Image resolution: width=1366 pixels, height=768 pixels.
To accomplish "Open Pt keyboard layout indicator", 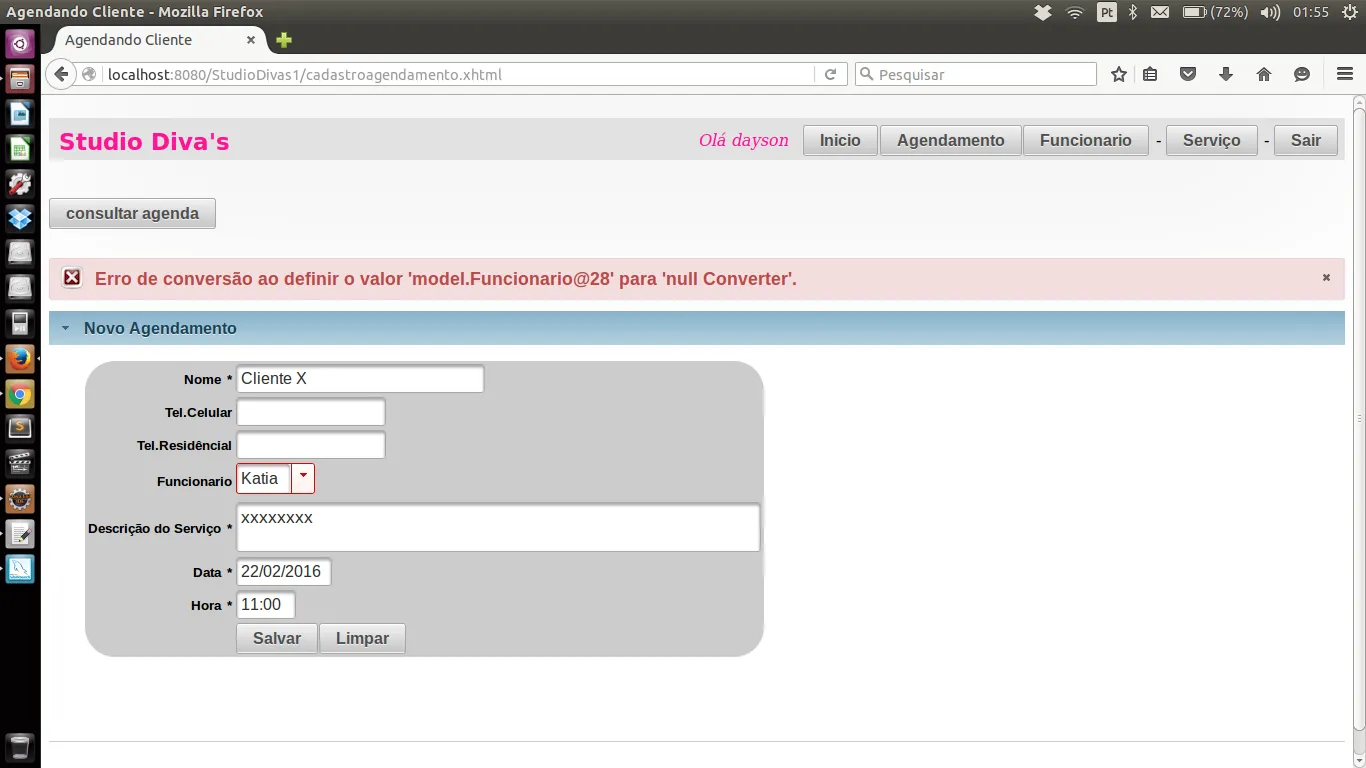I will (x=1107, y=12).
